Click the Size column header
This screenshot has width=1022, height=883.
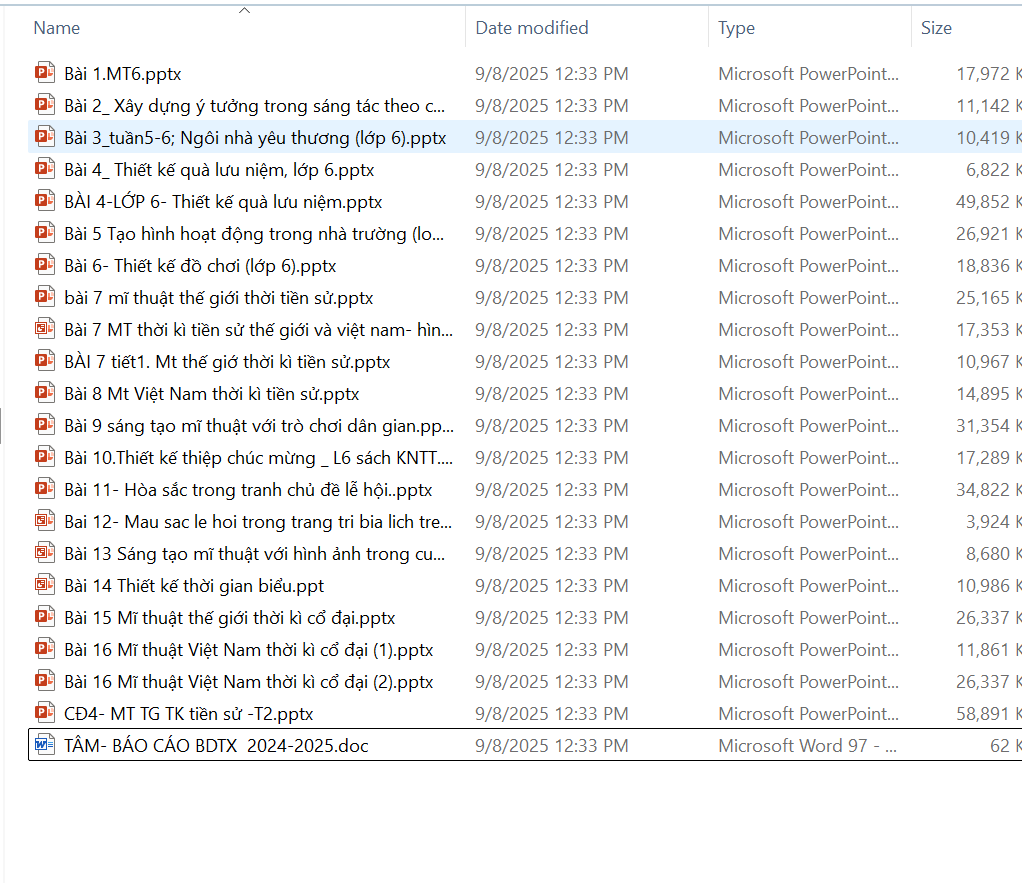point(936,28)
